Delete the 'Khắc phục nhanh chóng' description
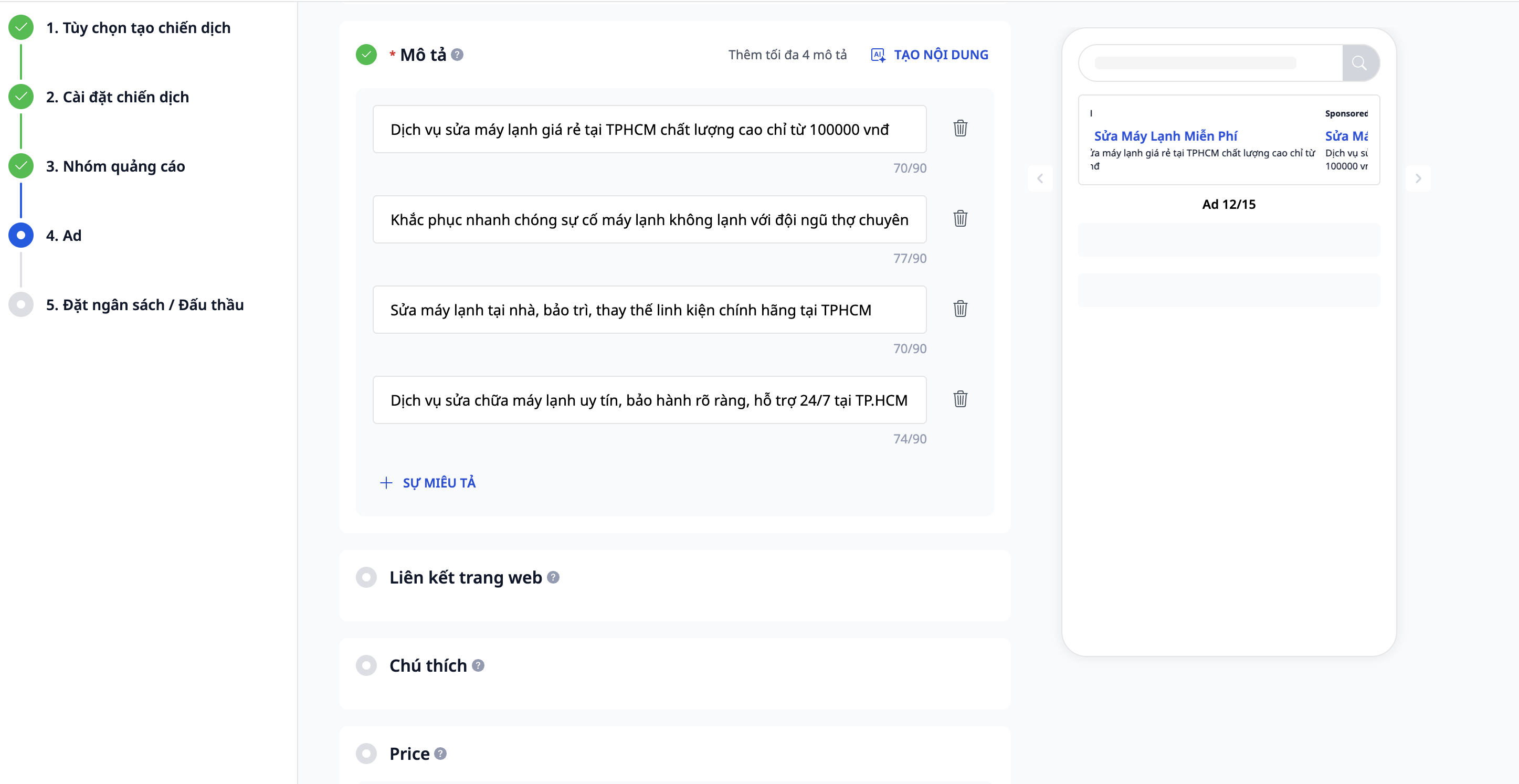The height and width of the screenshot is (784, 1519). 960,219
